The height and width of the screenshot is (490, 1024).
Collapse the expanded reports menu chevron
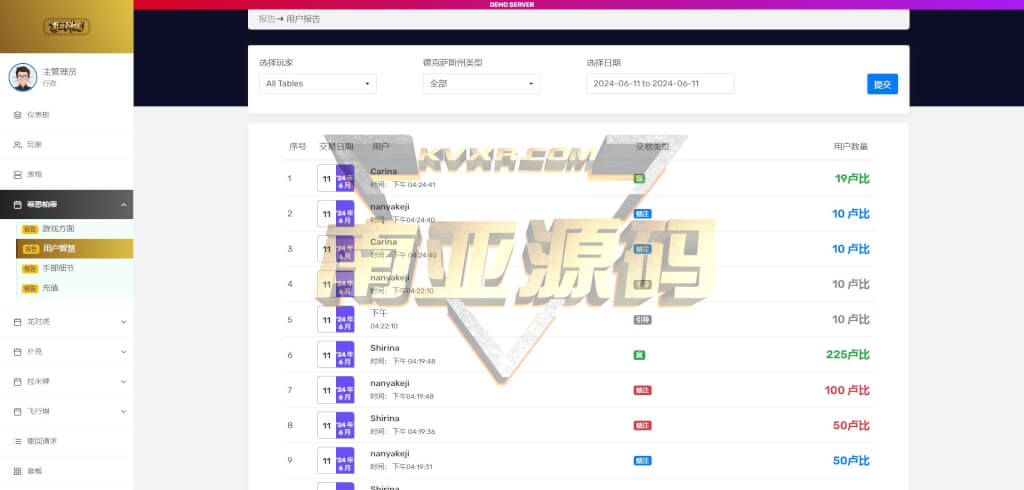click(123, 204)
